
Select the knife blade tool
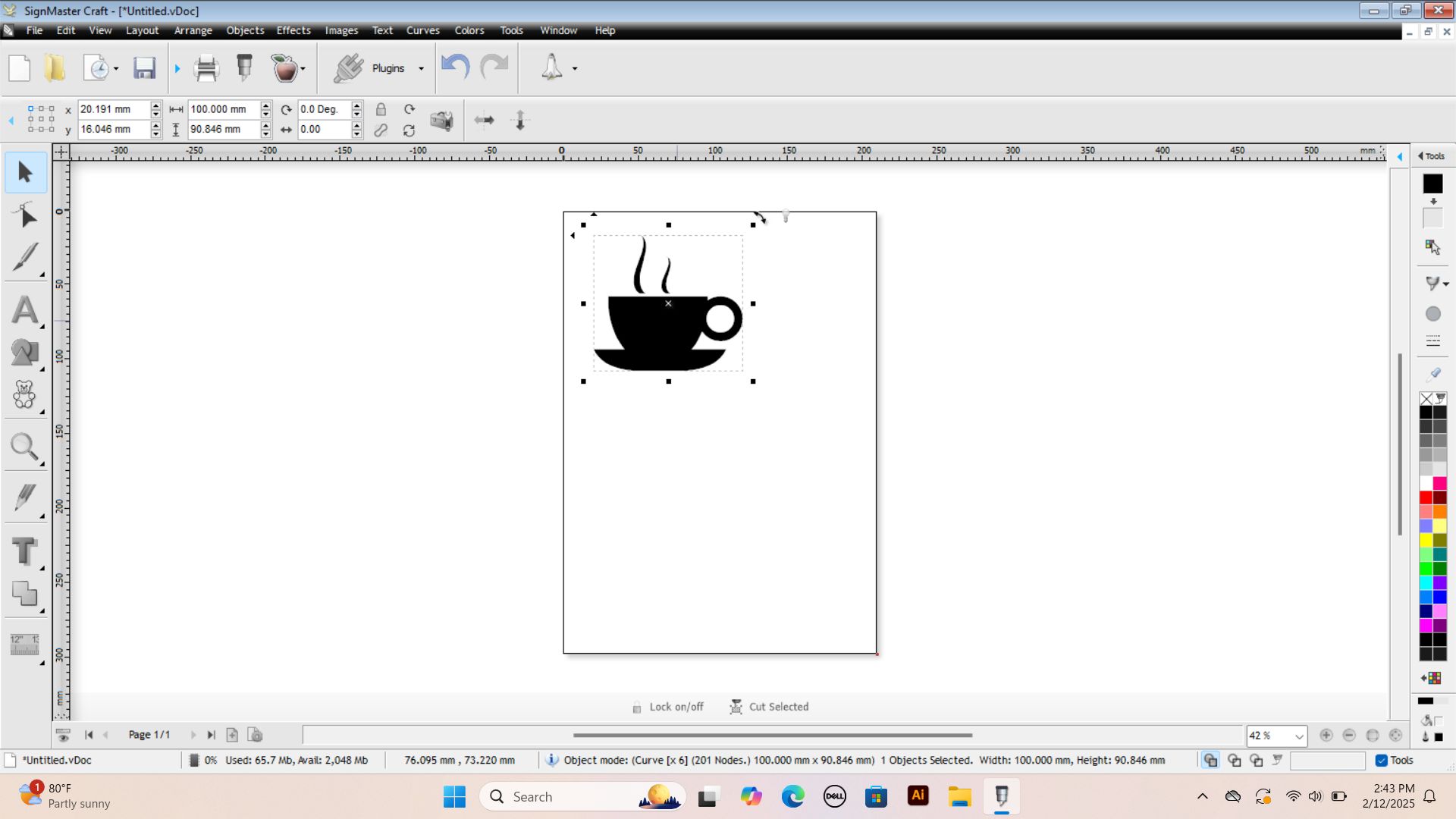[x=25, y=498]
